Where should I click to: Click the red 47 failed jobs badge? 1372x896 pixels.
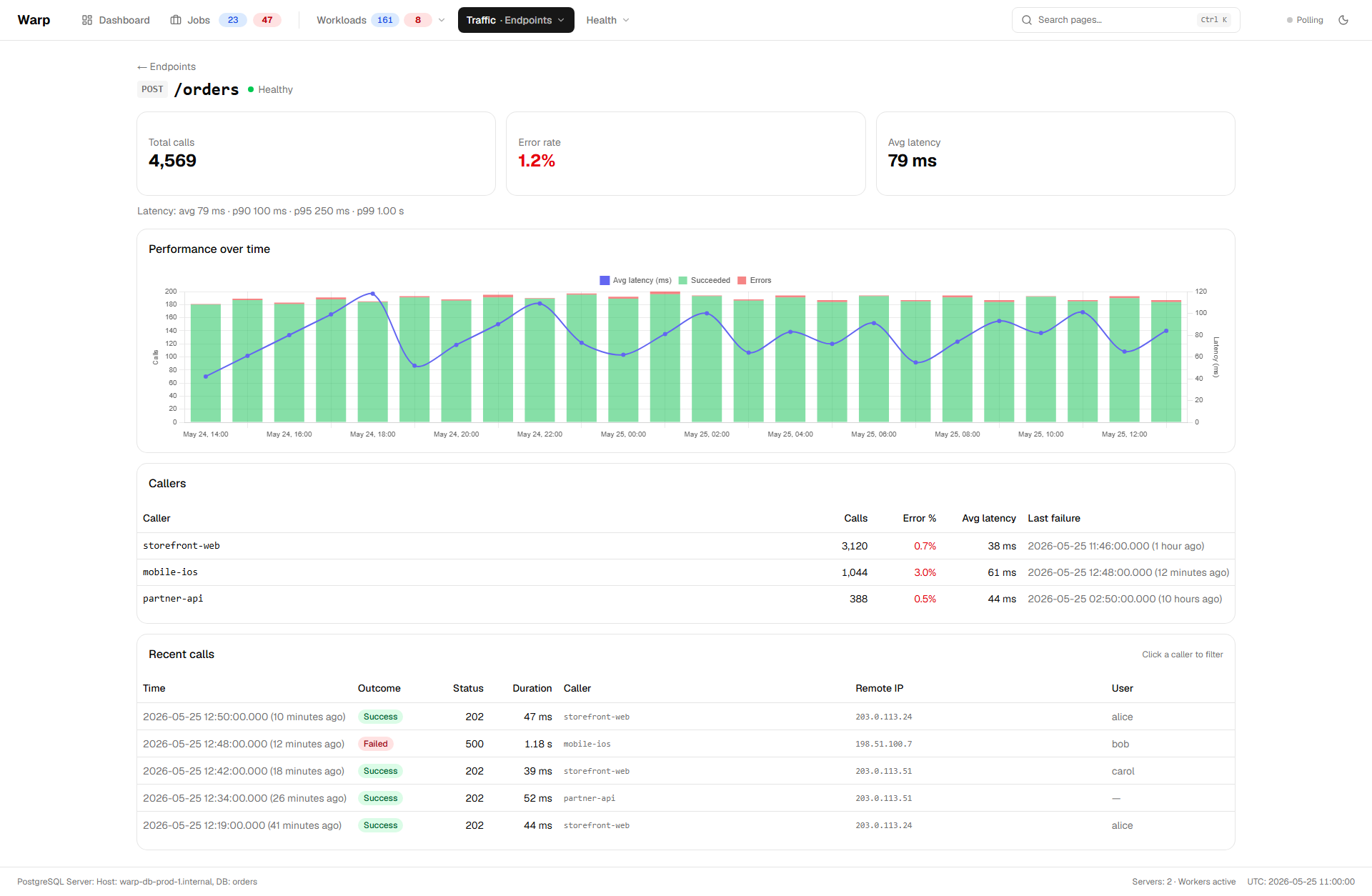click(x=267, y=20)
